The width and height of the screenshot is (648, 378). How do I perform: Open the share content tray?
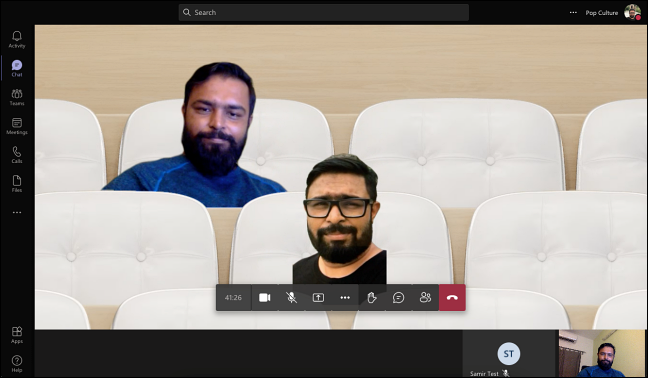[x=318, y=297]
